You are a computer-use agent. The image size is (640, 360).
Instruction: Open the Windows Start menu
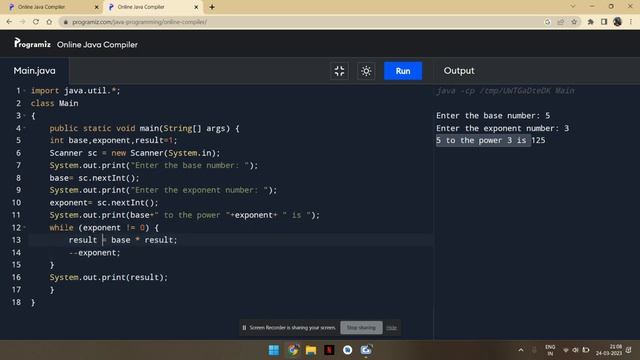click(274, 350)
